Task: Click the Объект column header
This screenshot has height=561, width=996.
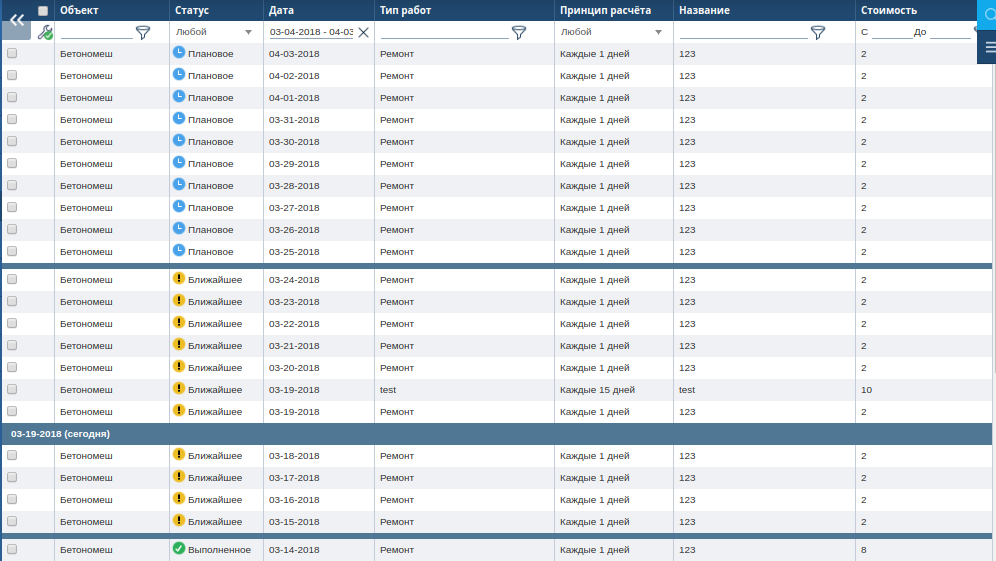Action: pos(79,10)
